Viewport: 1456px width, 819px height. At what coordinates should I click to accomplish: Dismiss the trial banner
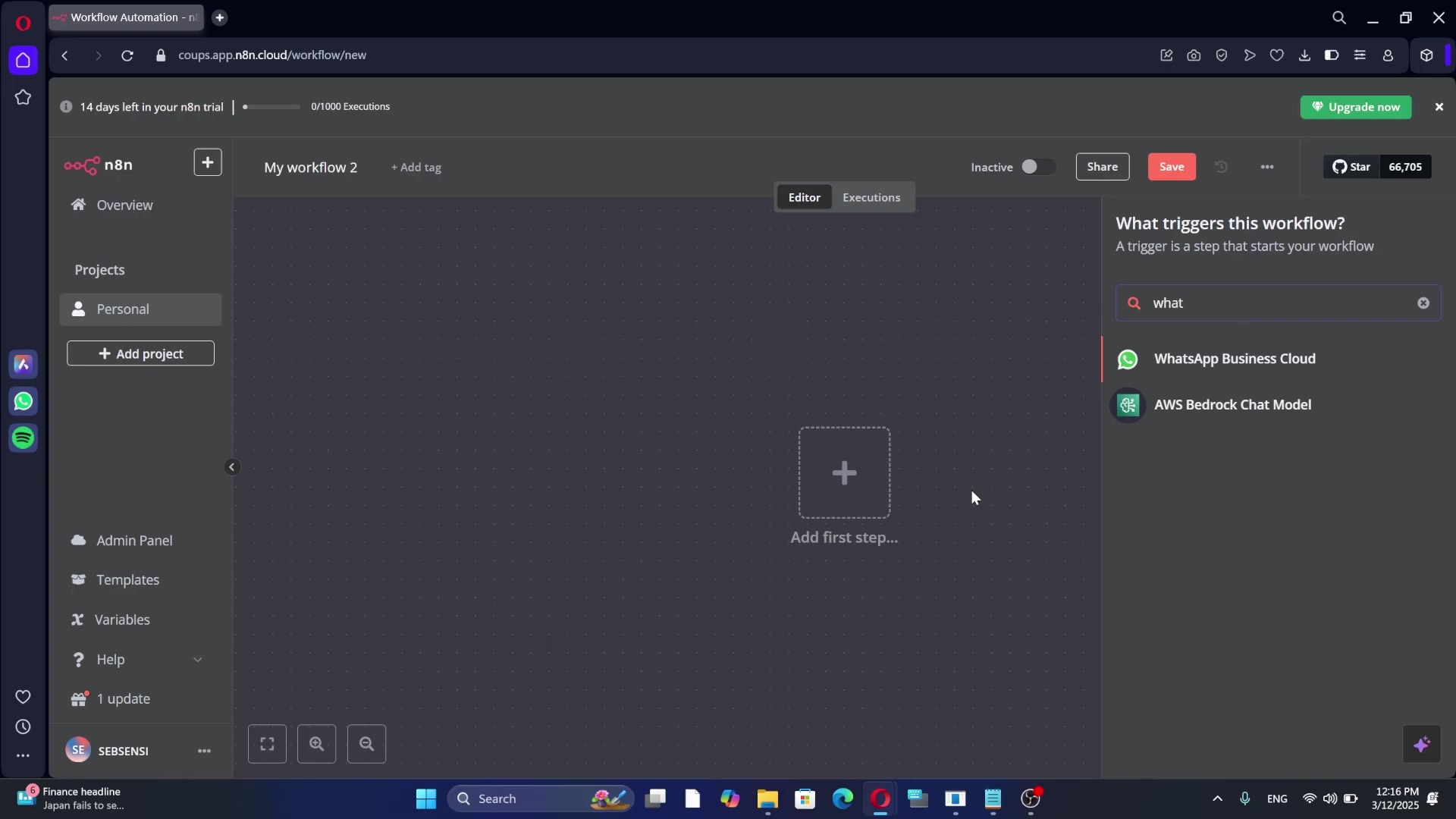(1439, 107)
